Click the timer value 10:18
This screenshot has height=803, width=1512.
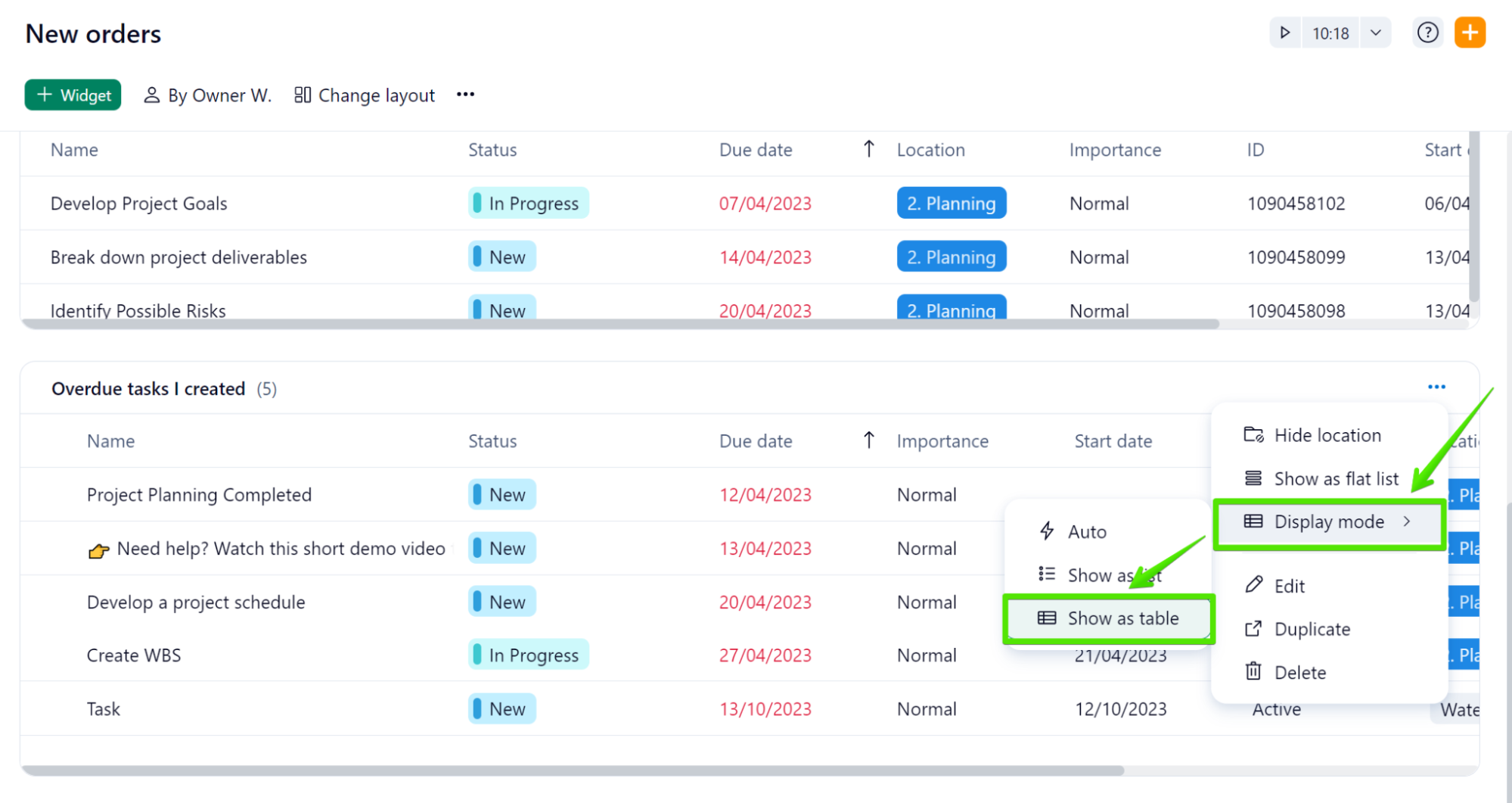(x=1330, y=33)
